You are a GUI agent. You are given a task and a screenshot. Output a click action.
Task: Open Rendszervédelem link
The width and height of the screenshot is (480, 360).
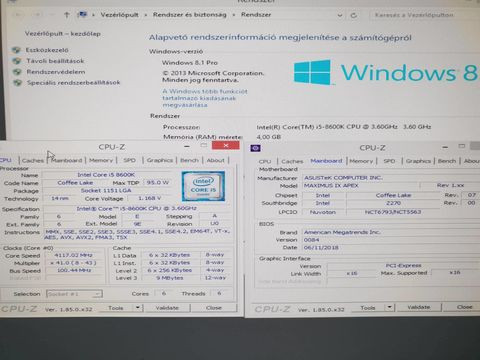click(x=56, y=72)
